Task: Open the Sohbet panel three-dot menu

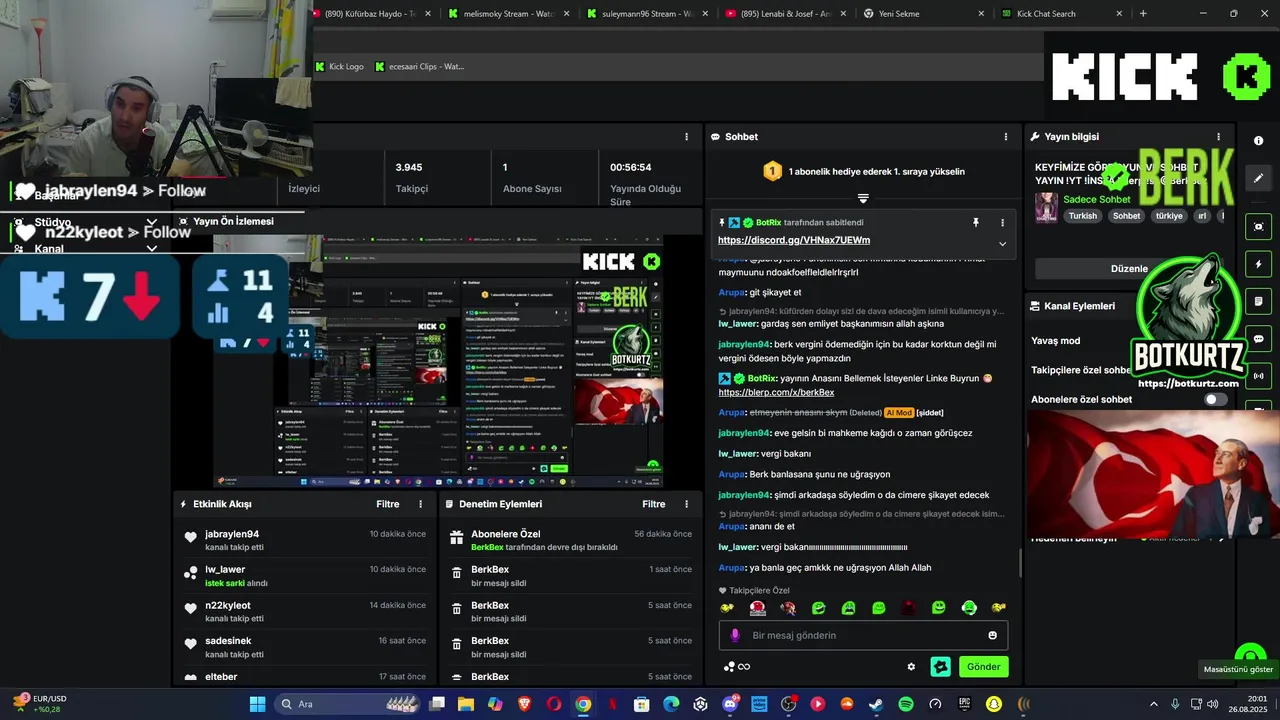Action: (1006, 137)
